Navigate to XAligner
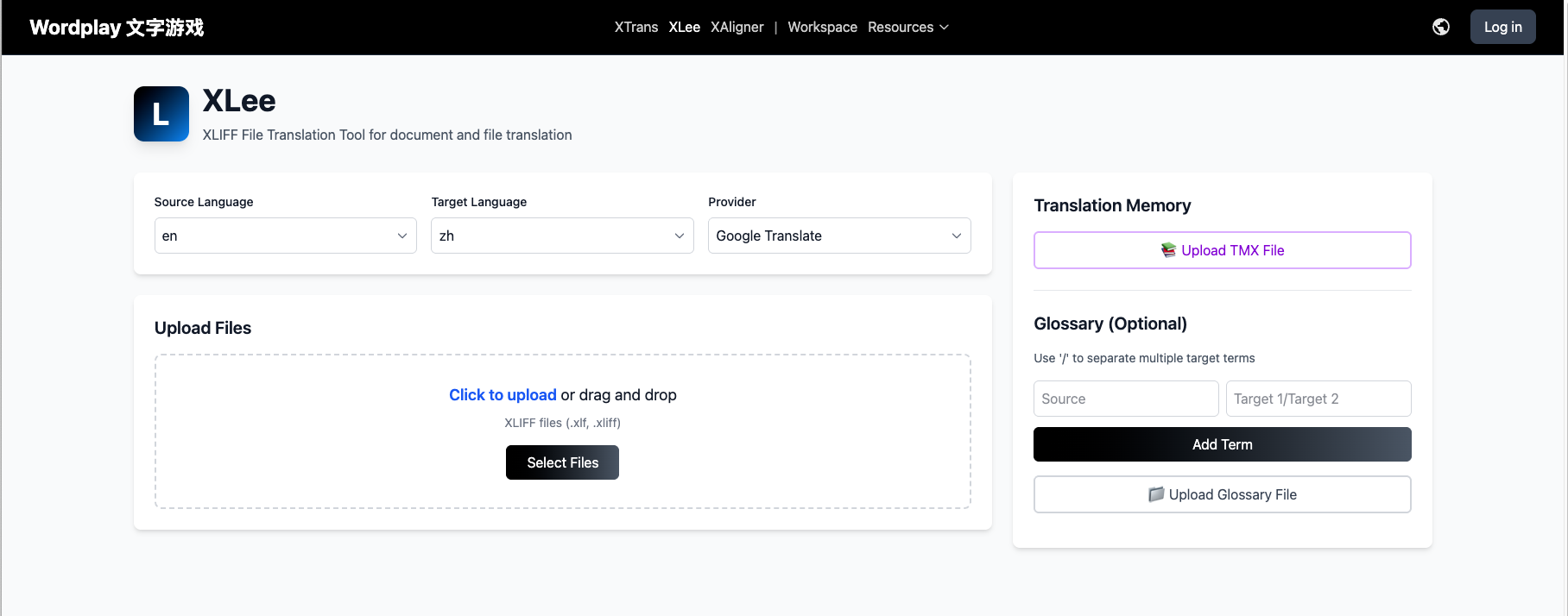1568x616 pixels. point(737,27)
